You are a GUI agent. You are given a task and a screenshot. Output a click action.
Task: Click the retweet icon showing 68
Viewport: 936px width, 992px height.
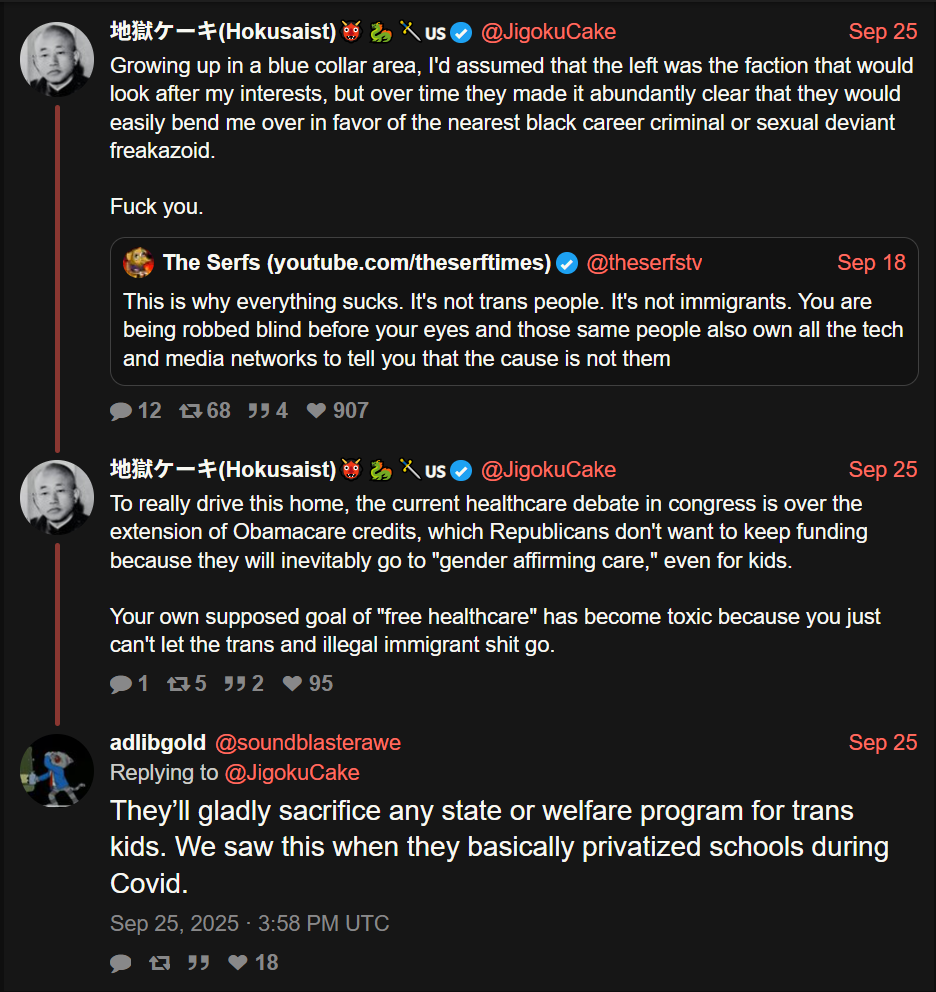190,411
